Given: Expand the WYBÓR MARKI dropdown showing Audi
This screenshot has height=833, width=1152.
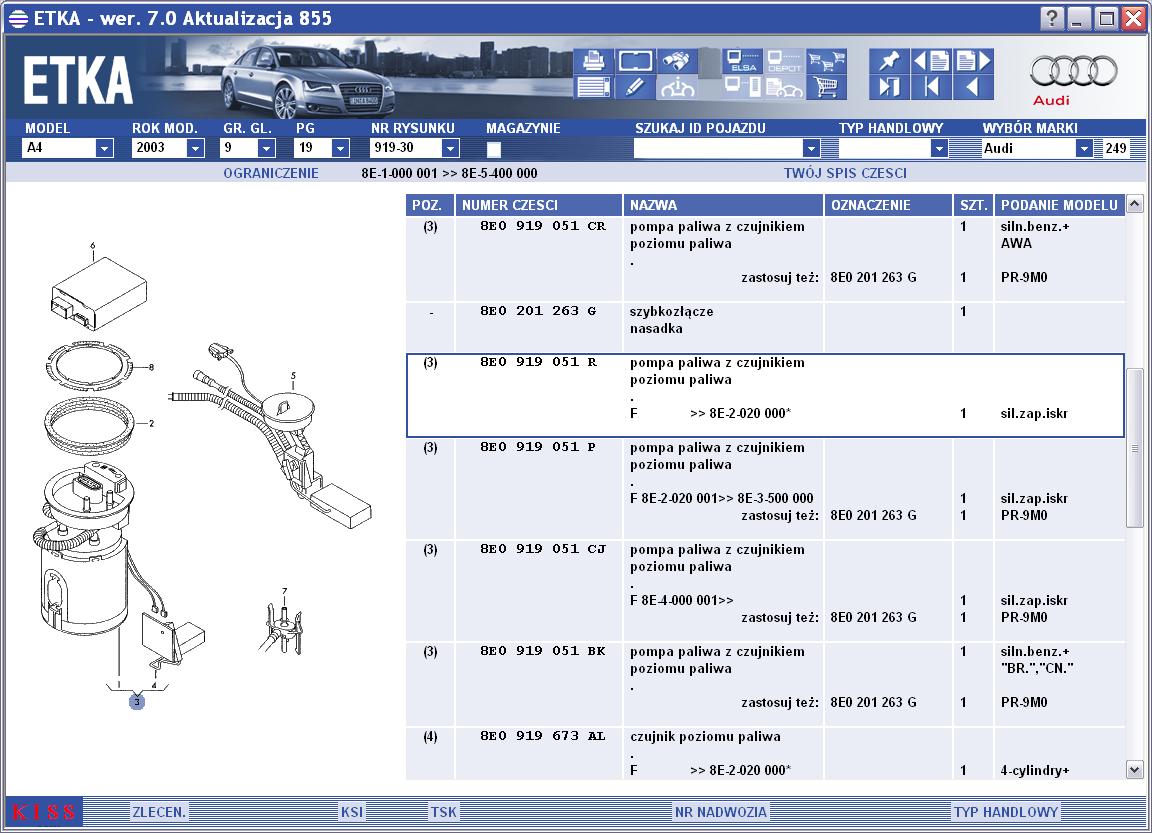Looking at the screenshot, I should [x=1084, y=148].
